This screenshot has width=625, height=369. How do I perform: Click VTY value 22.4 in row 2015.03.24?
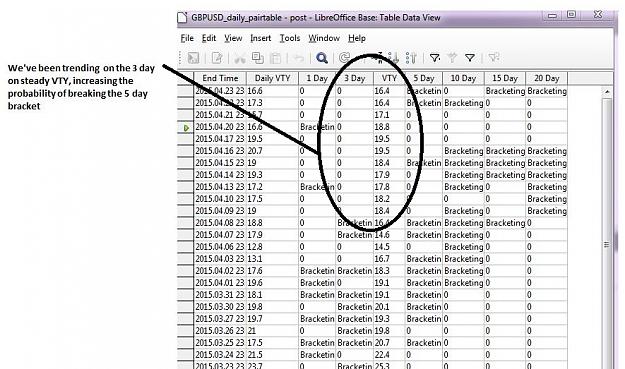point(389,355)
